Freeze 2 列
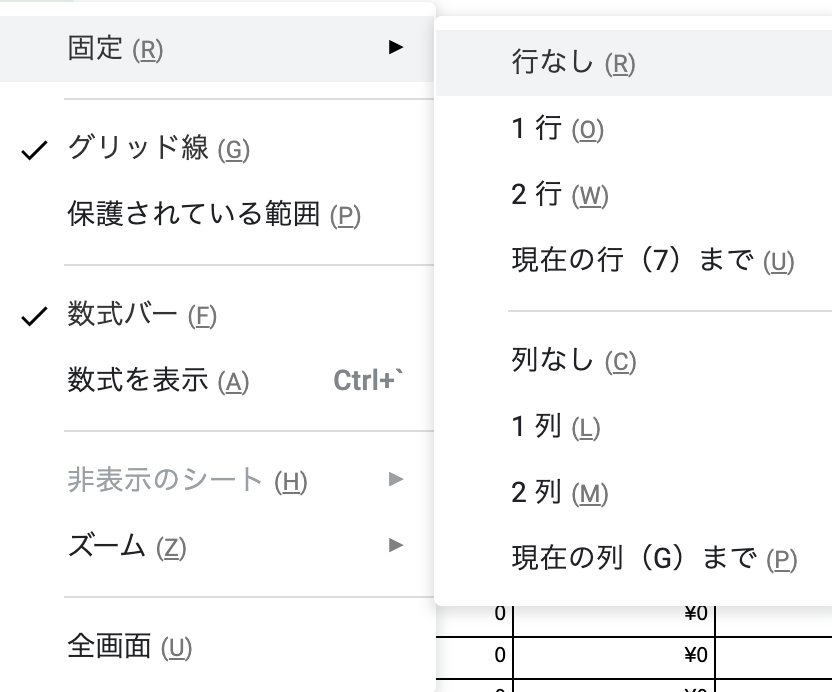Screen dimensions: 832x692 tap(559, 493)
